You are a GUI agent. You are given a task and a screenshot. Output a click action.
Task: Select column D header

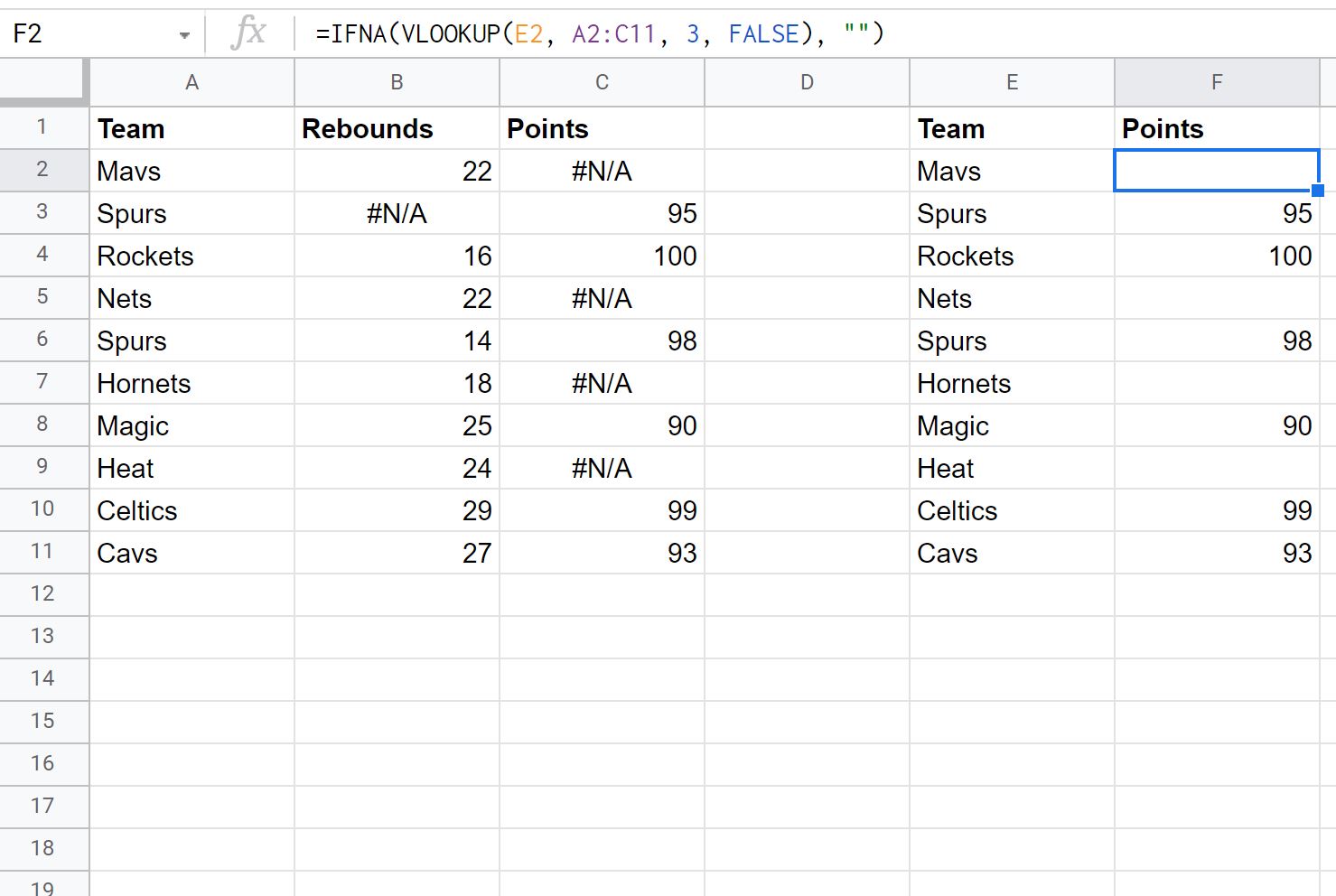point(808,82)
